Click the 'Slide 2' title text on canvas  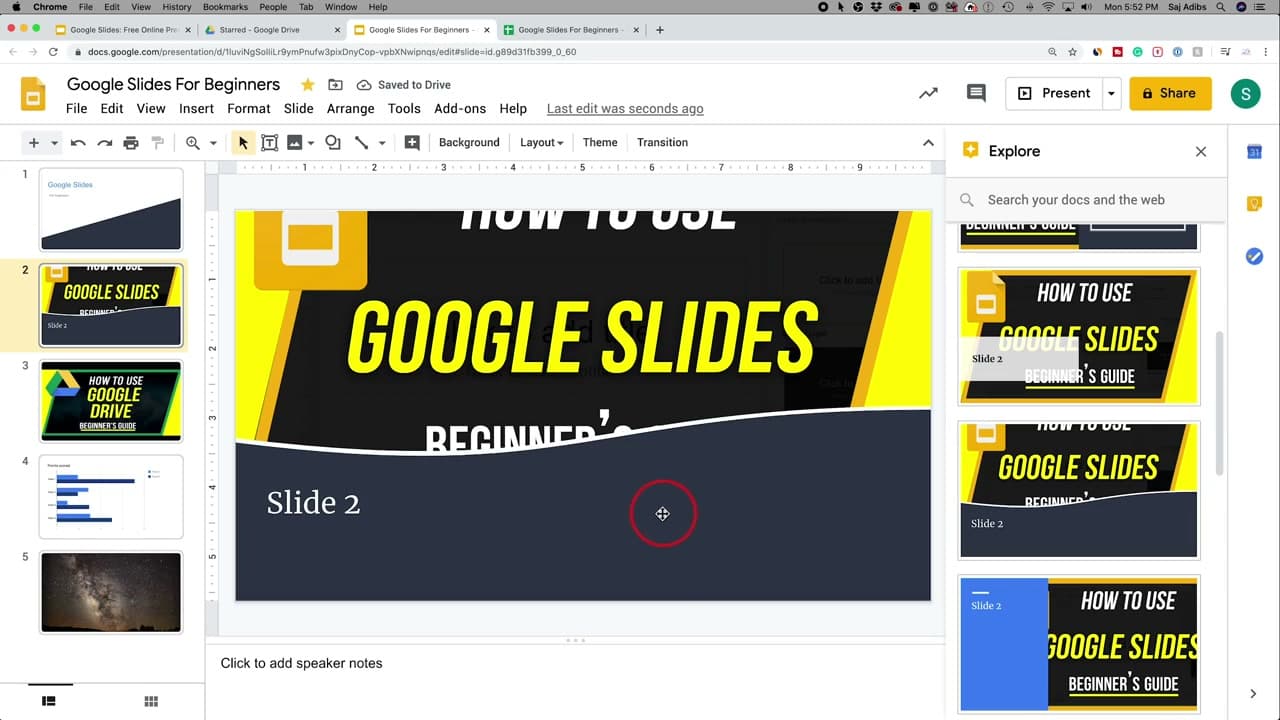click(x=313, y=503)
